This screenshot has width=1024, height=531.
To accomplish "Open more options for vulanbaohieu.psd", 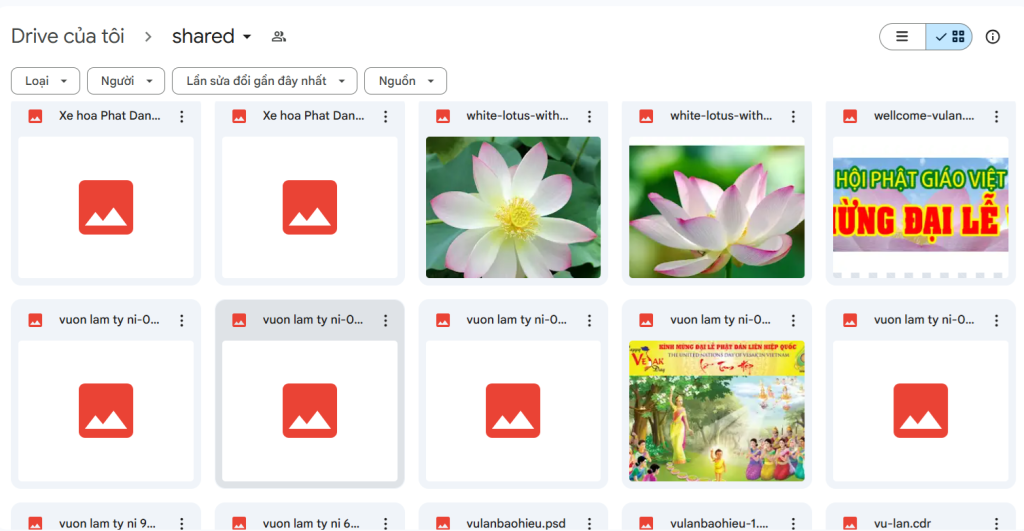I will tap(589, 523).
